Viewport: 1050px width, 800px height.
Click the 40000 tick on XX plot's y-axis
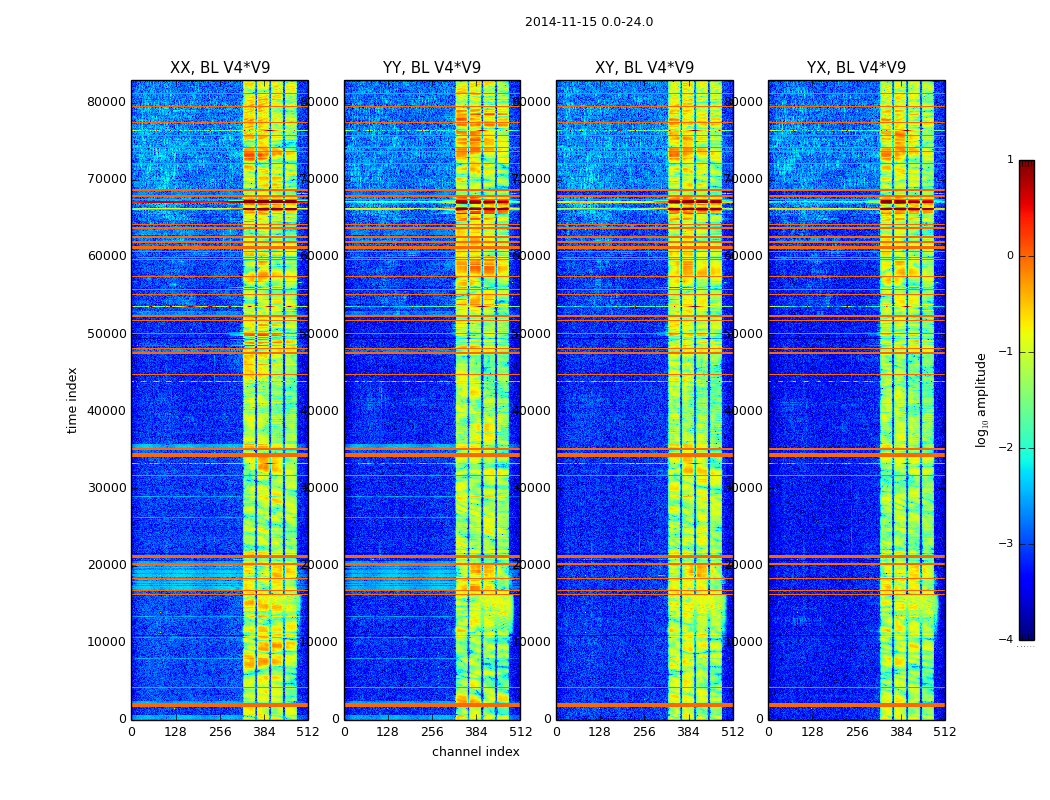(107, 410)
